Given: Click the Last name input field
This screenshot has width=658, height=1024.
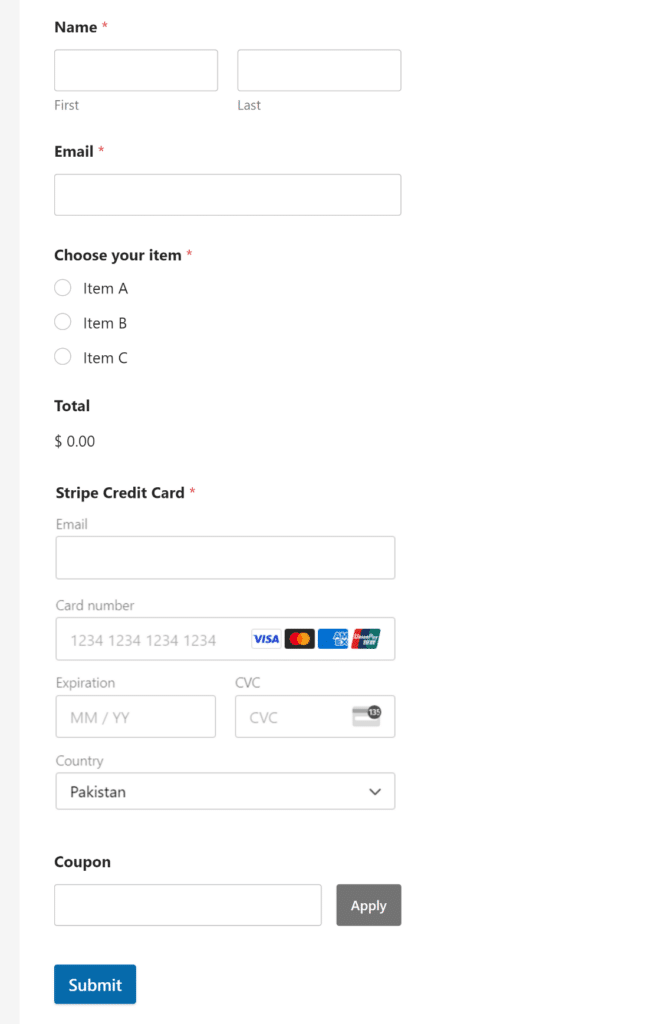Looking at the screenshot, I should click(x=318, y=70).
